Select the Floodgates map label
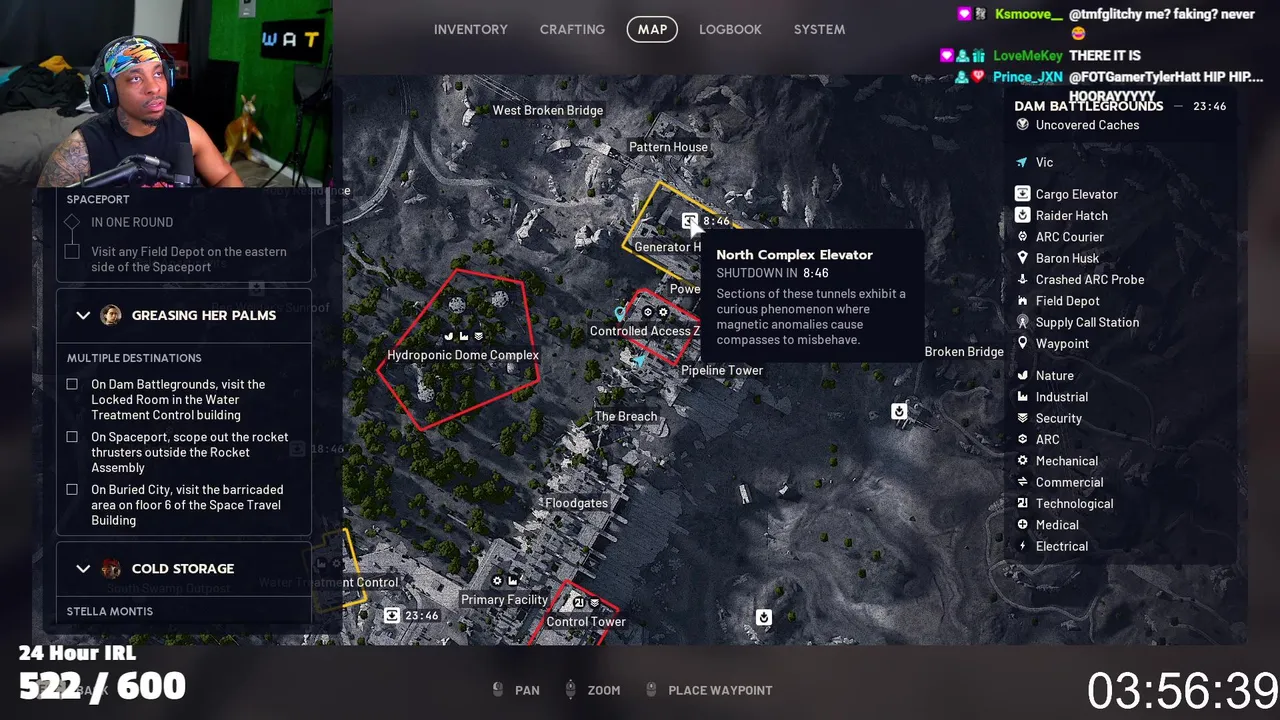Image resolution: width=1280 pixels, height=720 pixels. point(576,503)
